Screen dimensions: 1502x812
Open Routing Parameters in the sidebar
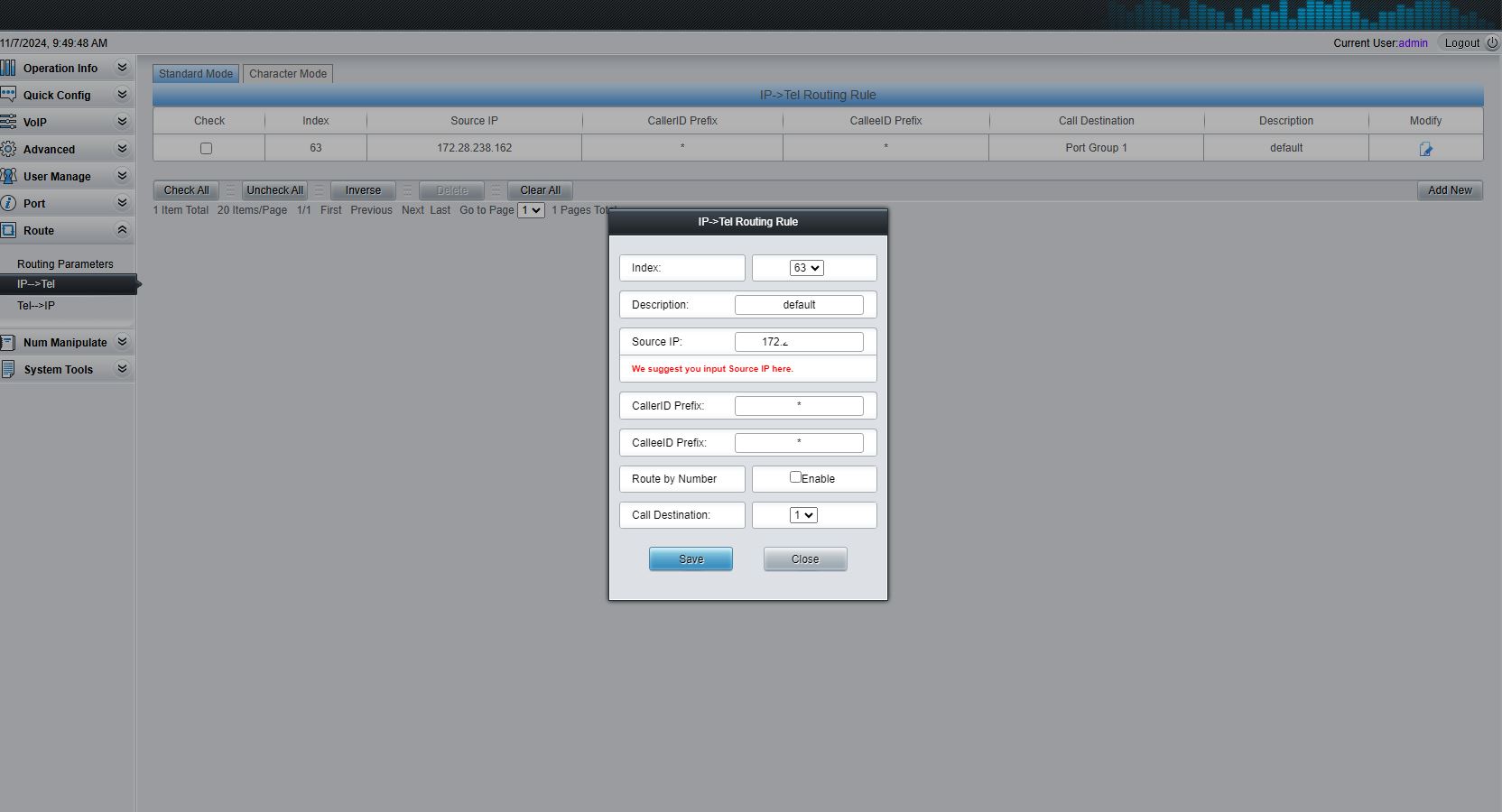pos(65,264)
